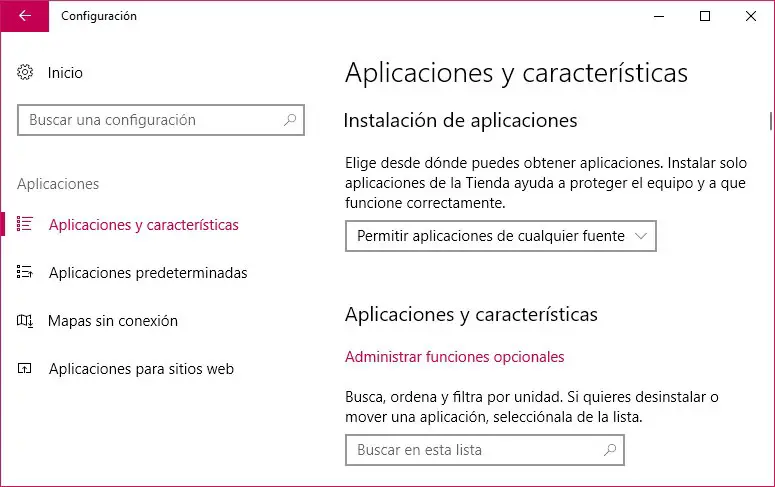The height and width of the screenshot is (487, 775).
Task: Select Aplicaciones para sitios web
Action: [x=141, y=369]
